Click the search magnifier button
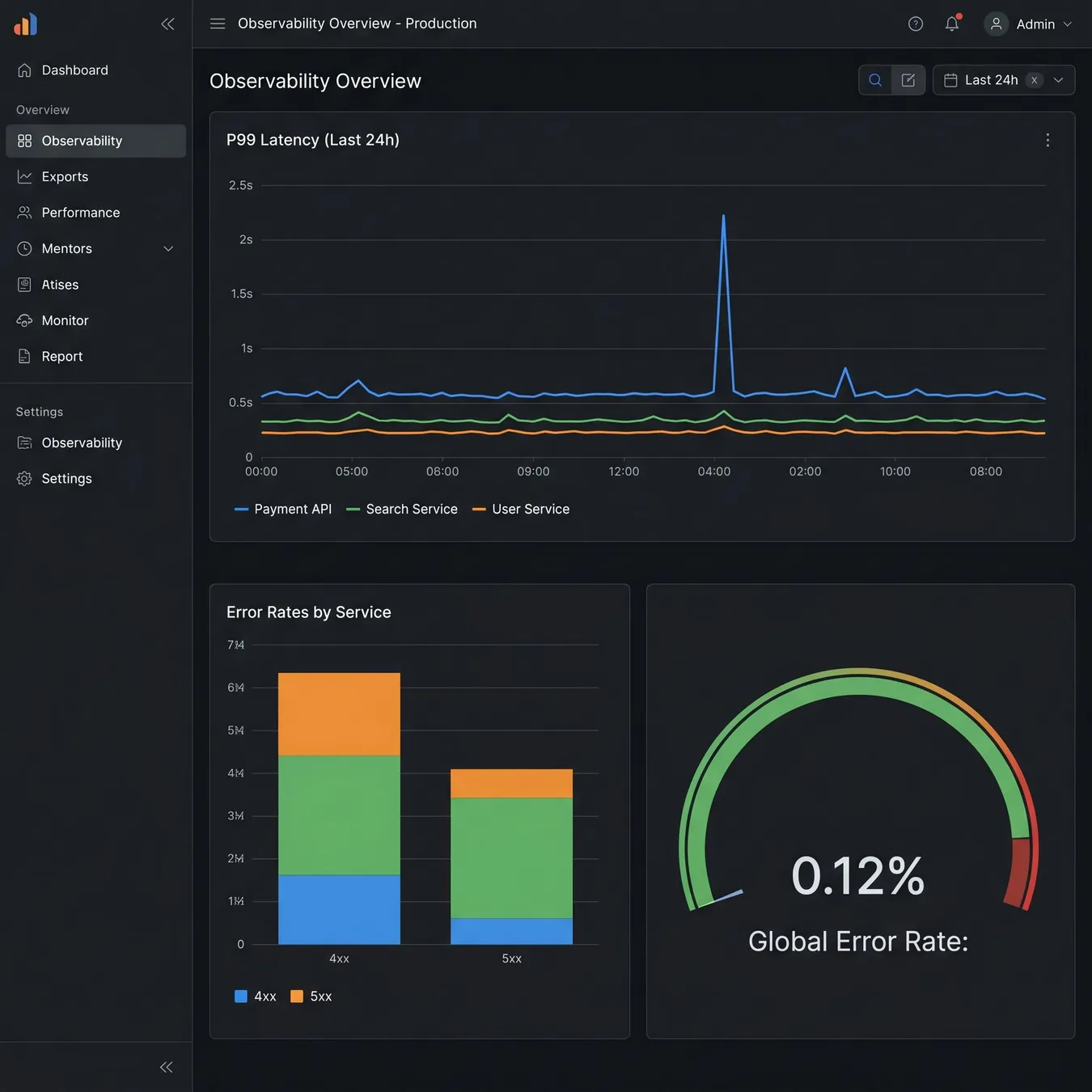The height and width of the screenshot is (1092, 1092). [x=875, y=80]
